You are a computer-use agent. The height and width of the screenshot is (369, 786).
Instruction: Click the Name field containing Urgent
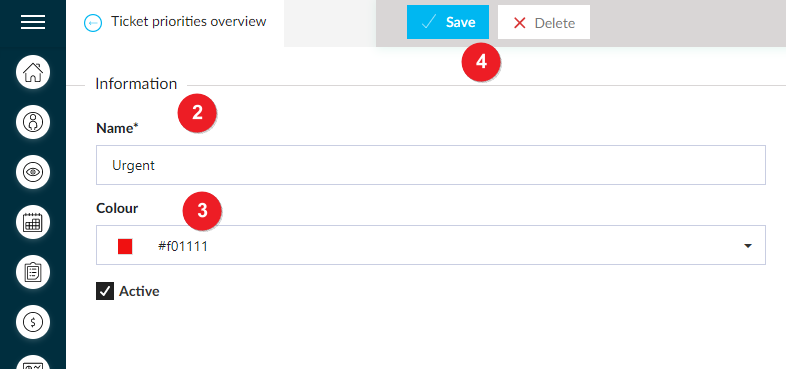[431, 165]
